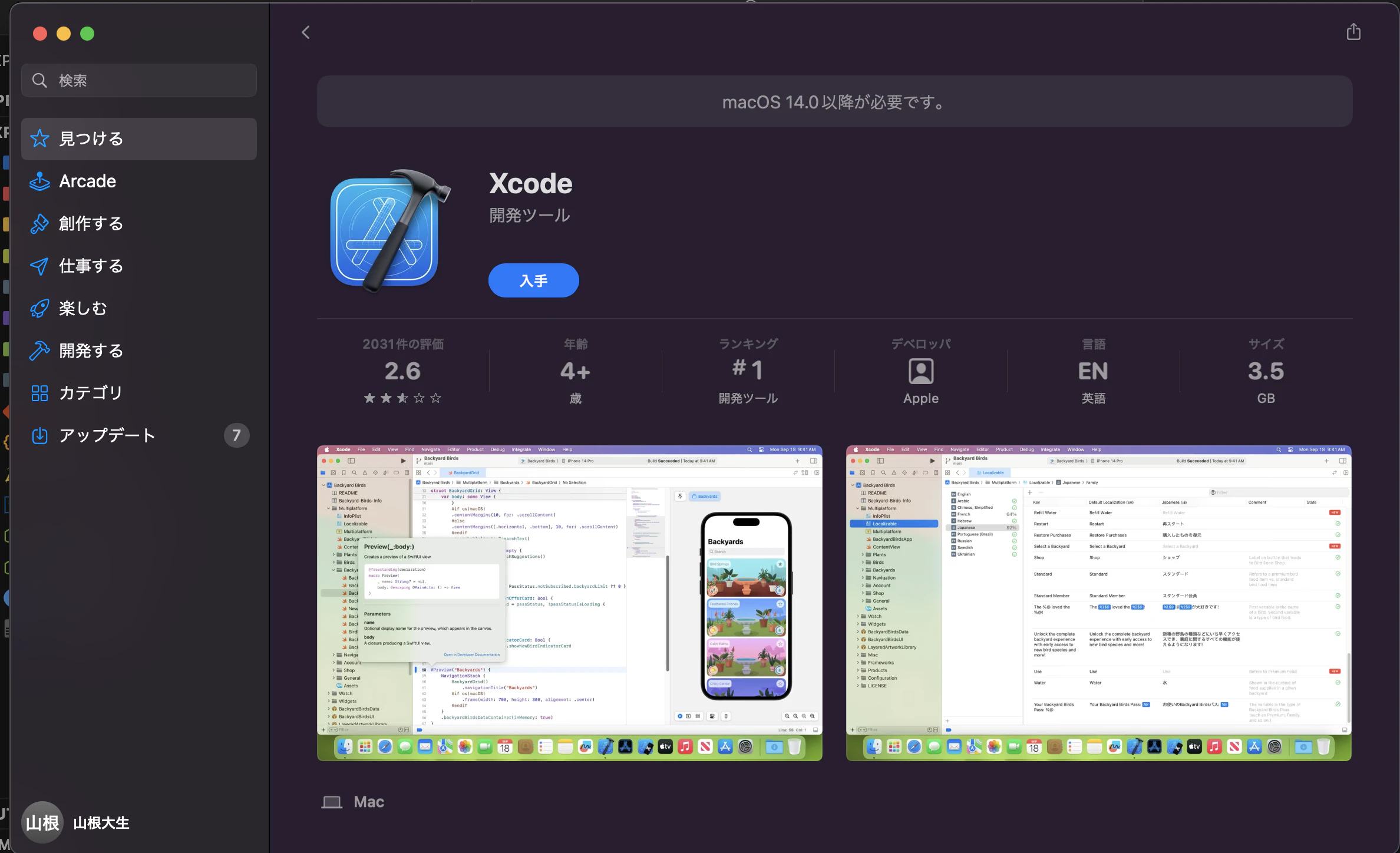Click the "#1" ranking value

(748, 369)
